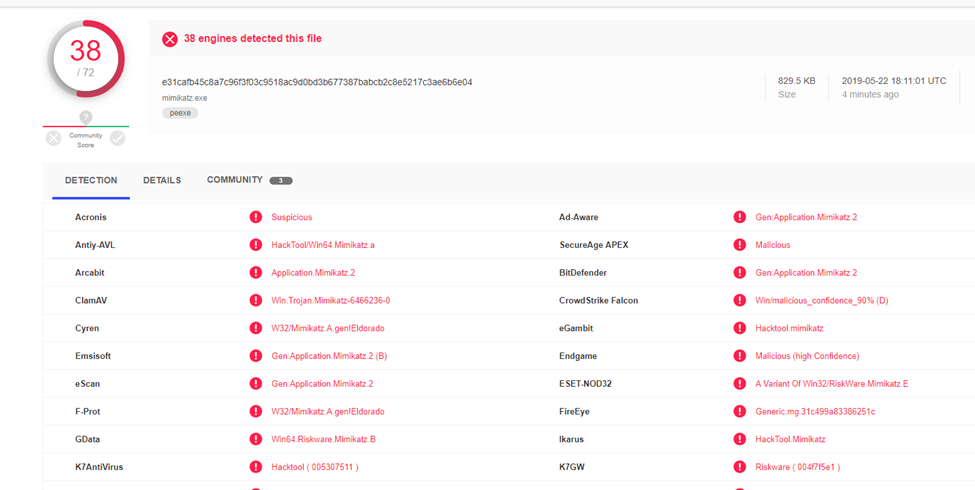The height and width of the screenshot is (490, 975).
Task: Click the warning icon in the ClamAV row
Action: click(256, 300)
